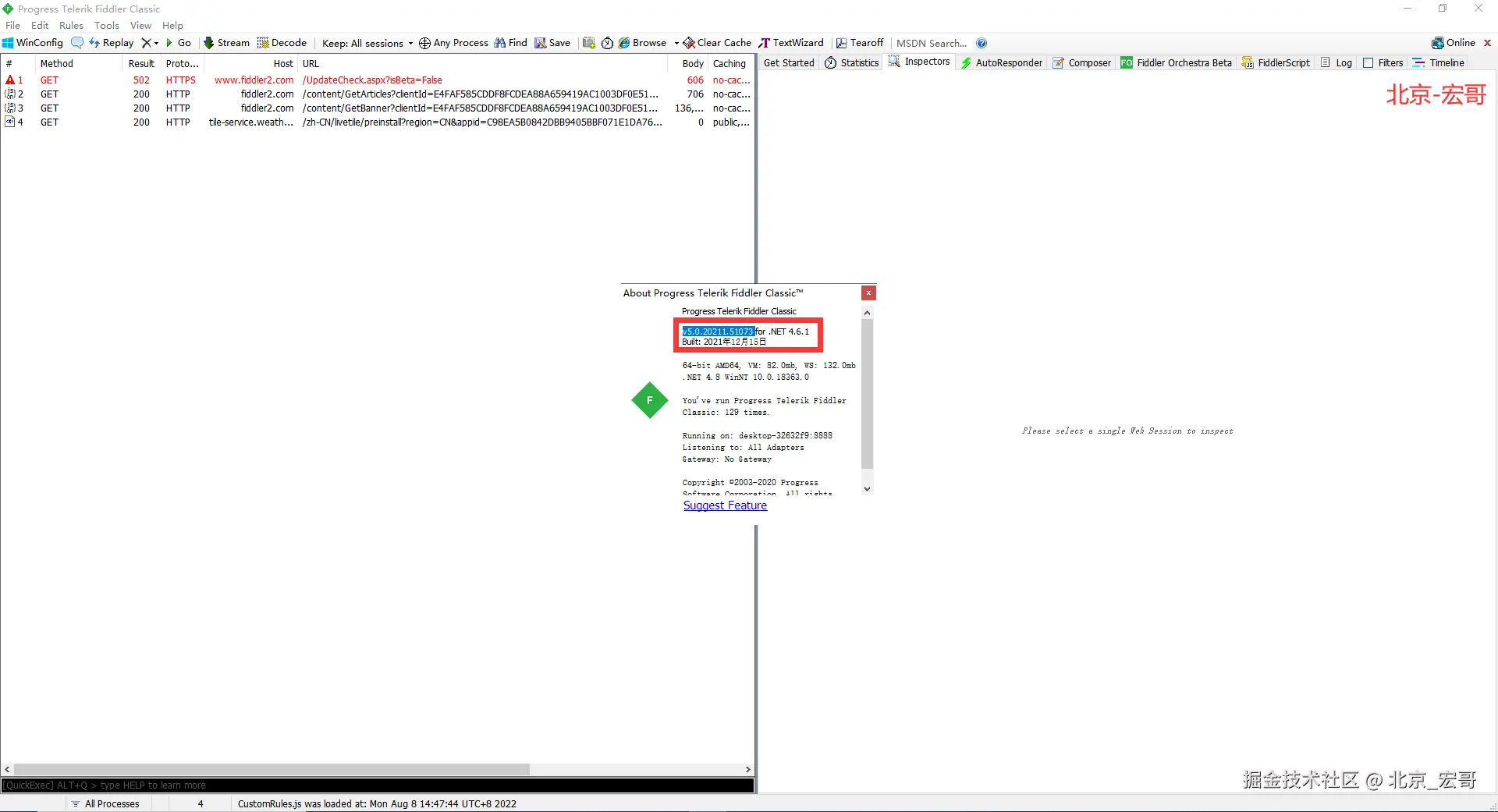The height and width of the screenshot is (812, 1498).
Task: Clear Cache using the toolbar button
Action: (x=718, y=43)
